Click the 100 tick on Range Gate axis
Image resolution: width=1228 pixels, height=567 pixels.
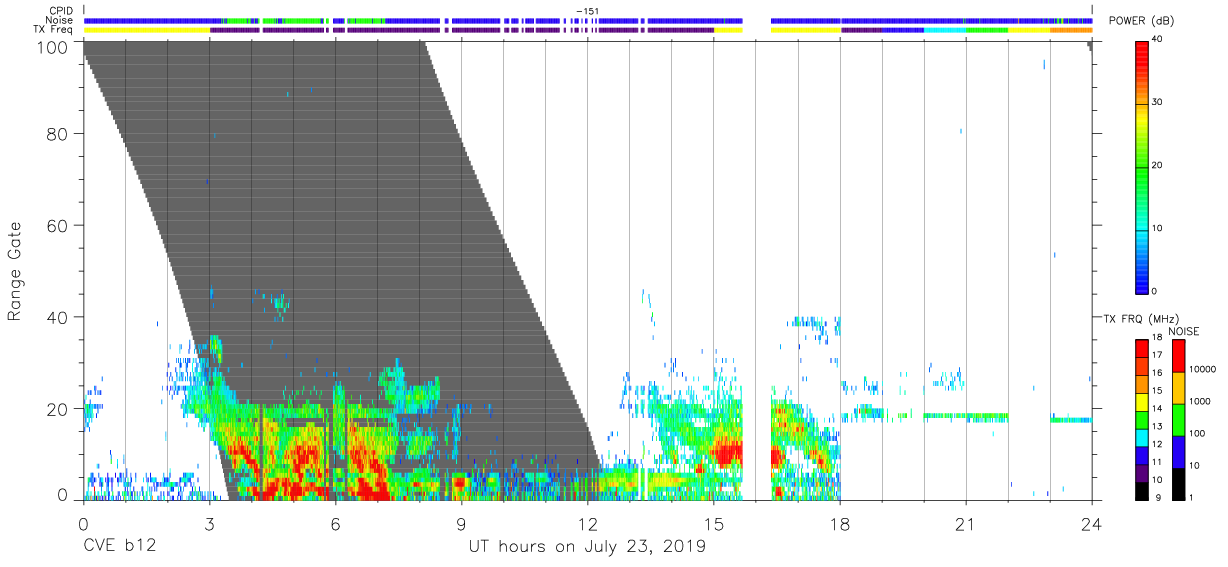pos(54,46)
